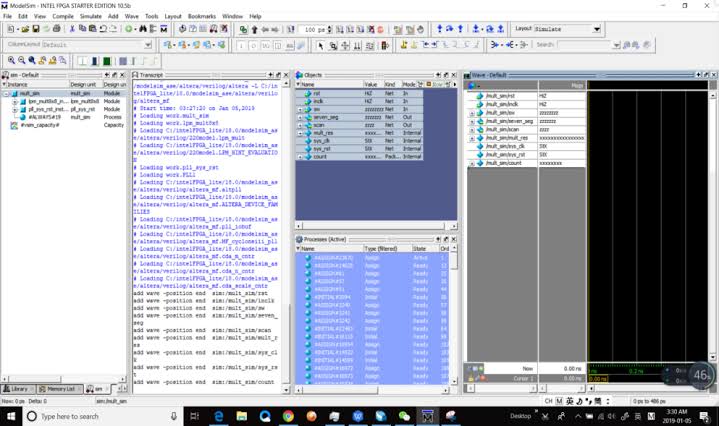Click the Find binoculars icon
Viewport: 719px width, 426px height.
(143, 29)
